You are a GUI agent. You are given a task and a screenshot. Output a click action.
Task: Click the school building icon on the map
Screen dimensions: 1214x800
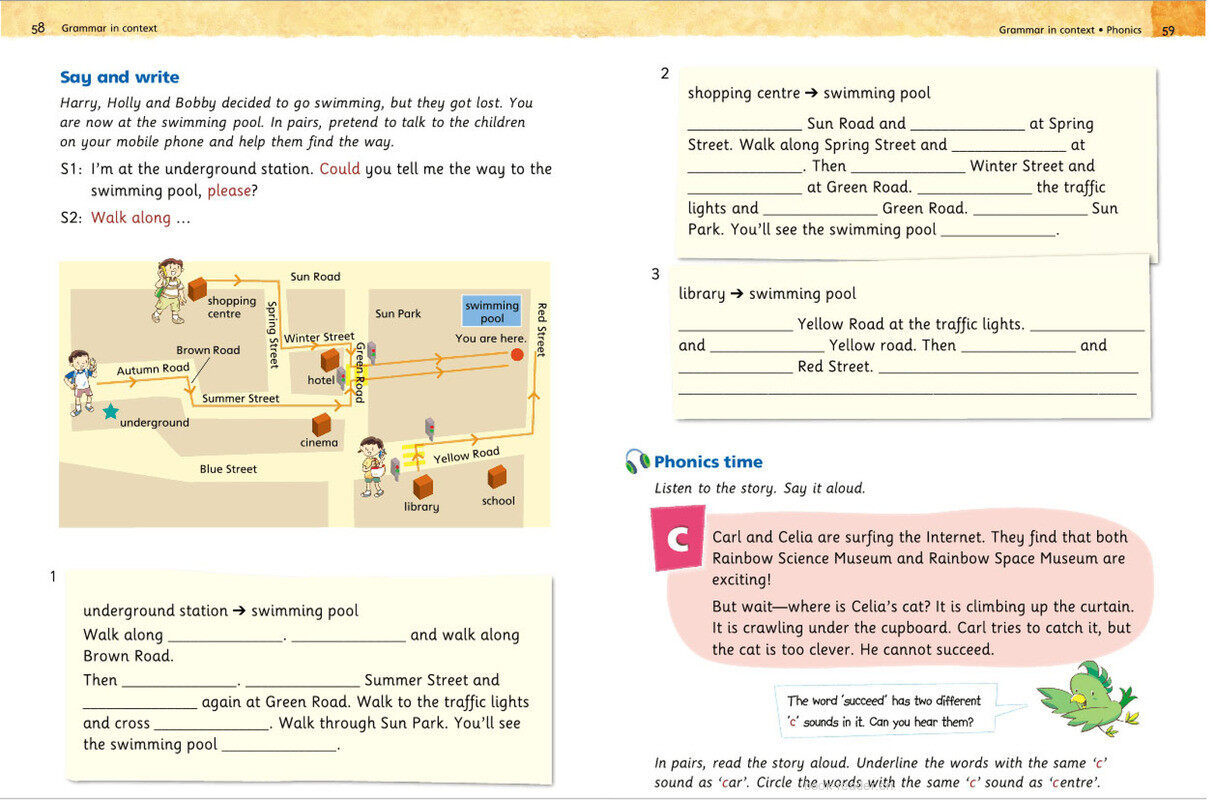(497, 476)
